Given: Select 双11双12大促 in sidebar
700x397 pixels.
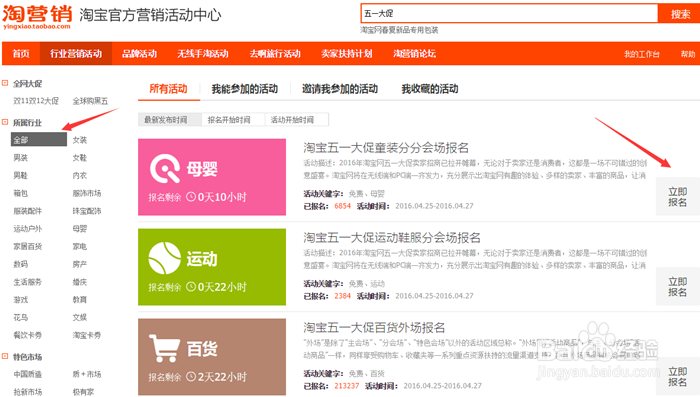Looking at the screenshot, I should pos(36,101).
